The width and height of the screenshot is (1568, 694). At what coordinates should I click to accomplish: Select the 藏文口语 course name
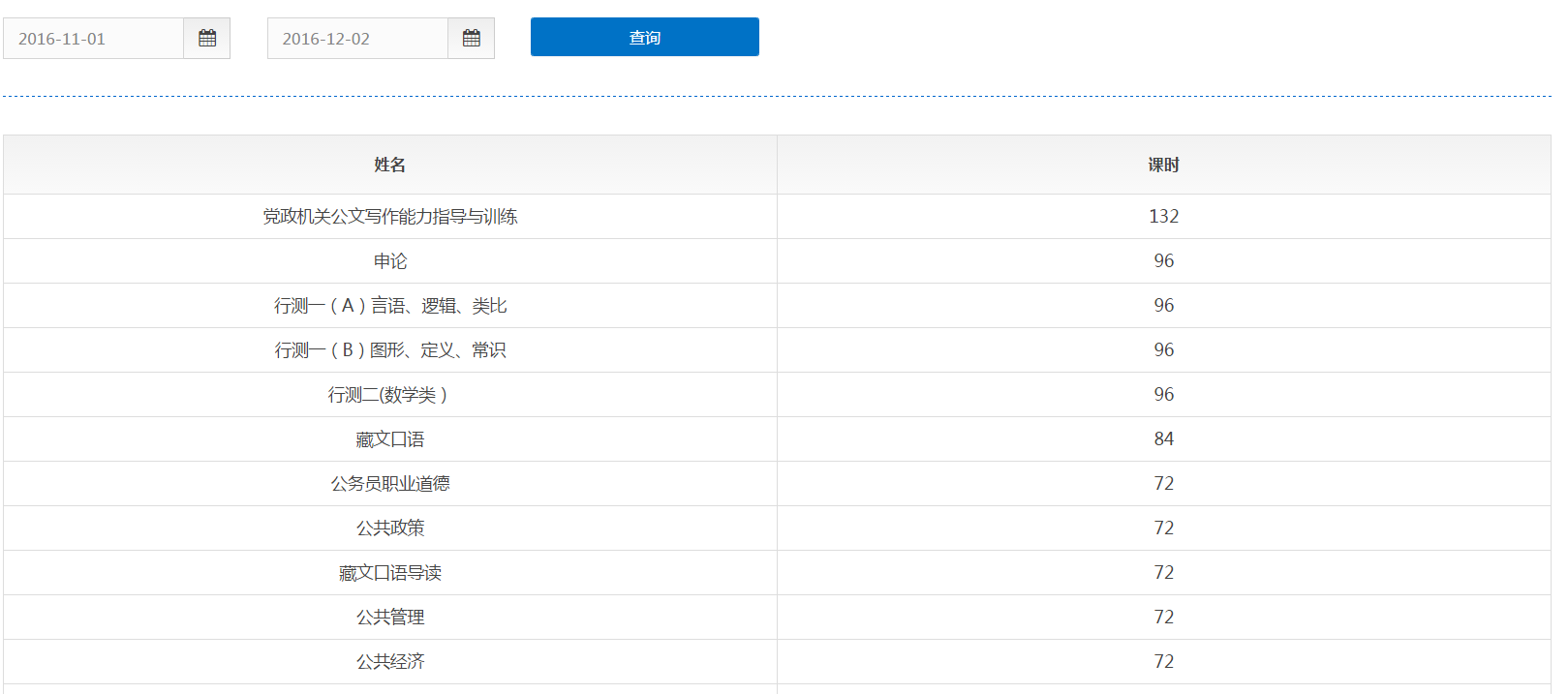(x=390, y=438)
